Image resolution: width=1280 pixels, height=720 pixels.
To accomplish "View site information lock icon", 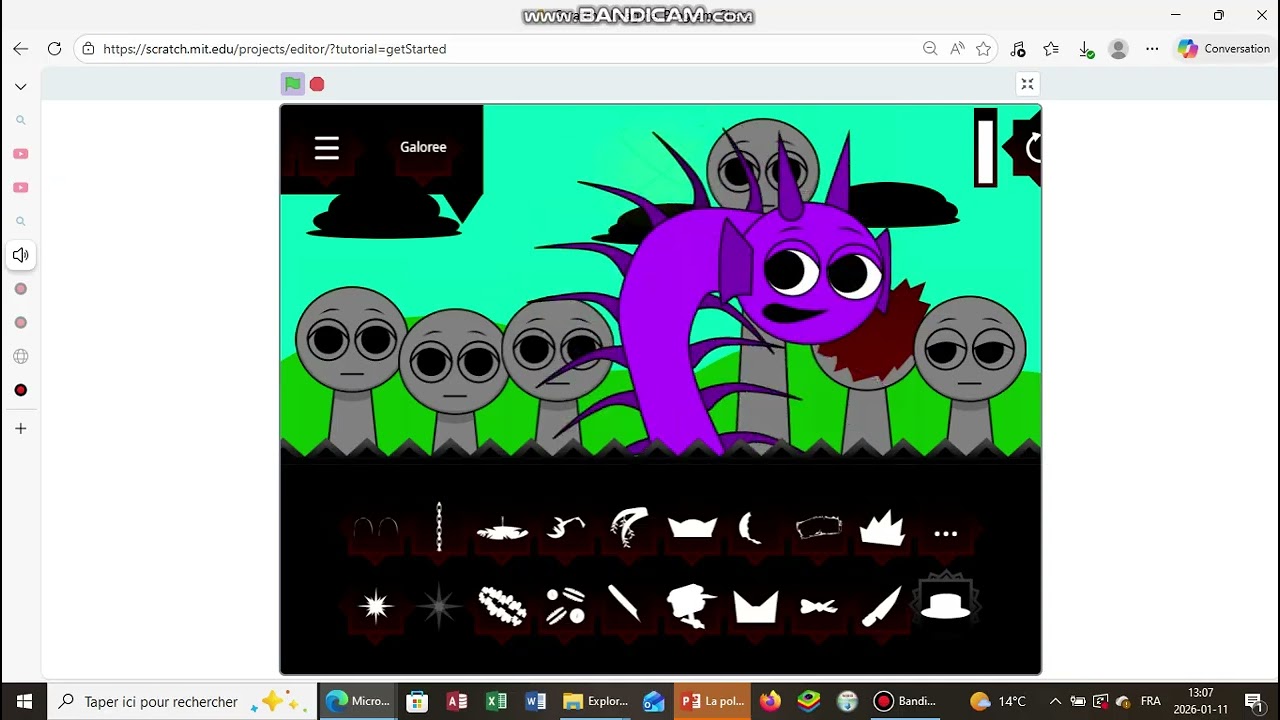I will pyautogui.click(x=88, y=48).
